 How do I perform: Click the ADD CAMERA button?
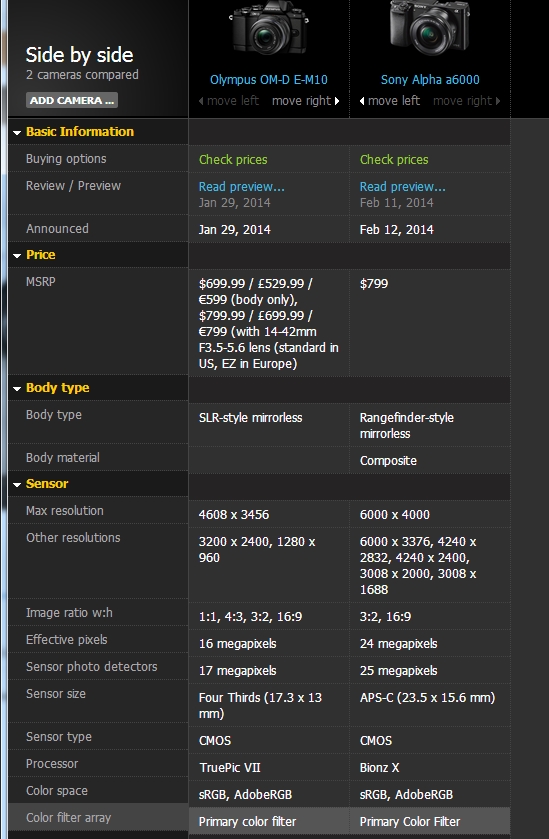(72, 100)
